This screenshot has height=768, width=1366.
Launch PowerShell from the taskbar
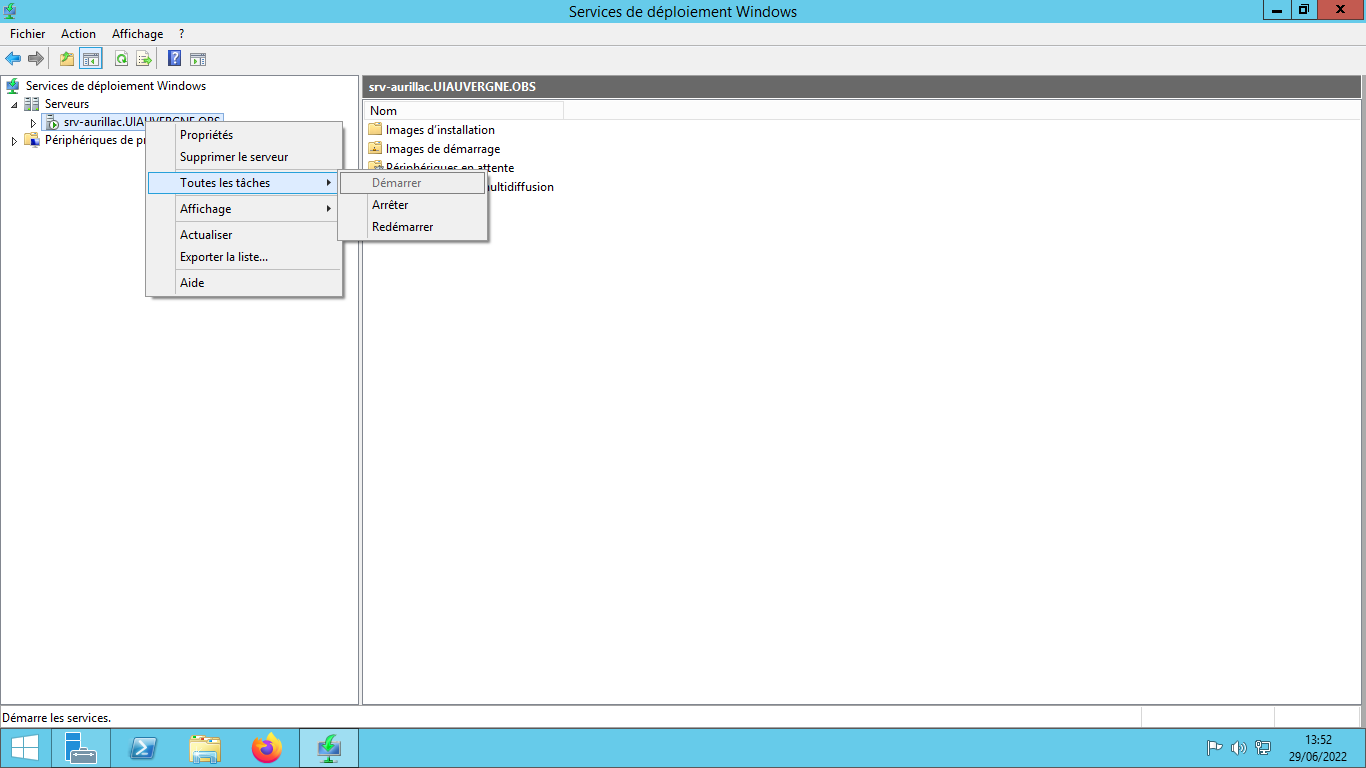point(142,748)
